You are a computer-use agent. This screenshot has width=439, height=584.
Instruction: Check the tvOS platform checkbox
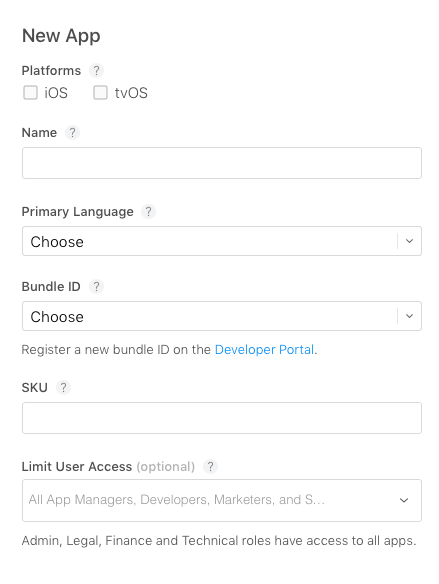101,93
